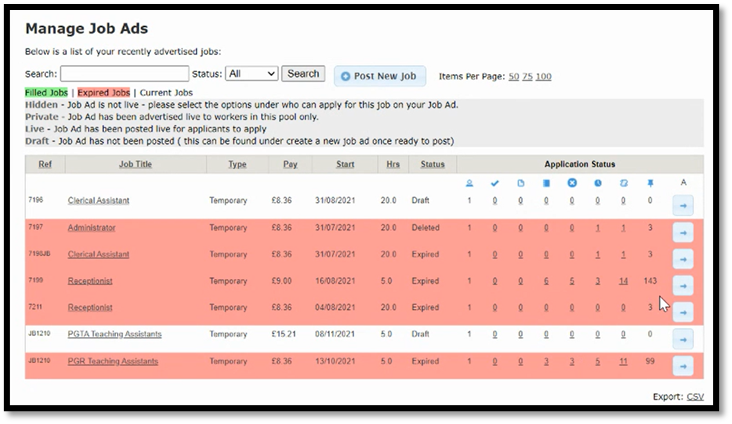Show 50 items per page
732x424 pixels.
514,77
